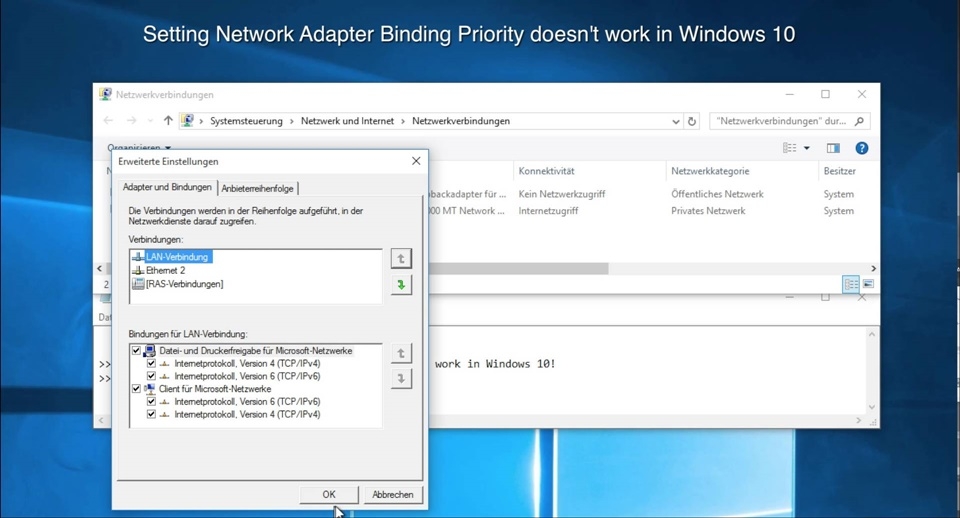
Task: Click the Netzwerkverbindungen search field
Action: 781,121
